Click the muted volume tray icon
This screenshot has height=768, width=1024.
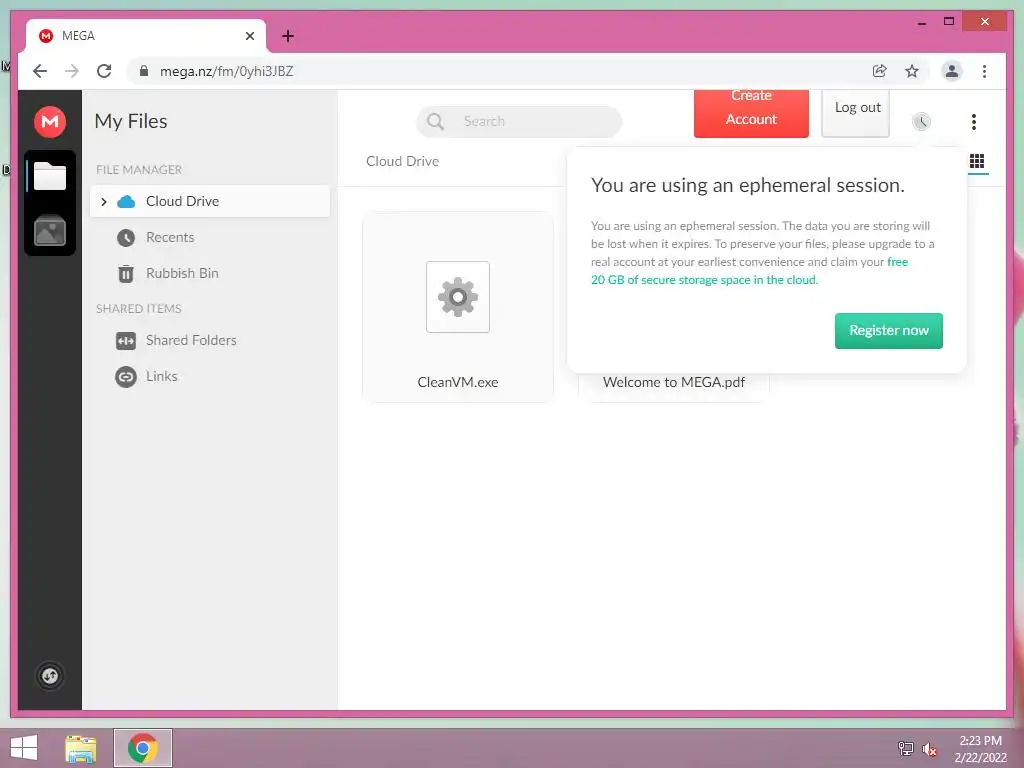929,749
